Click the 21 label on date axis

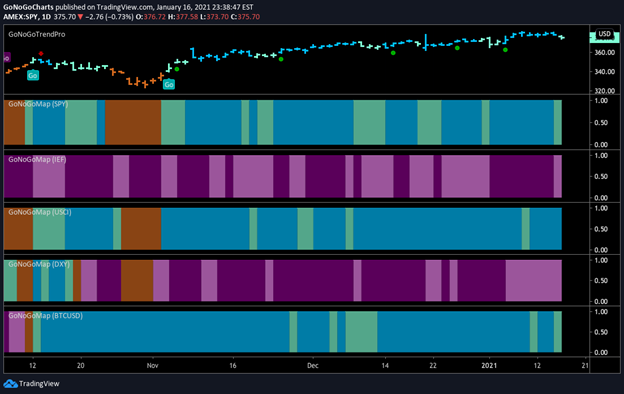pos(585,365)
